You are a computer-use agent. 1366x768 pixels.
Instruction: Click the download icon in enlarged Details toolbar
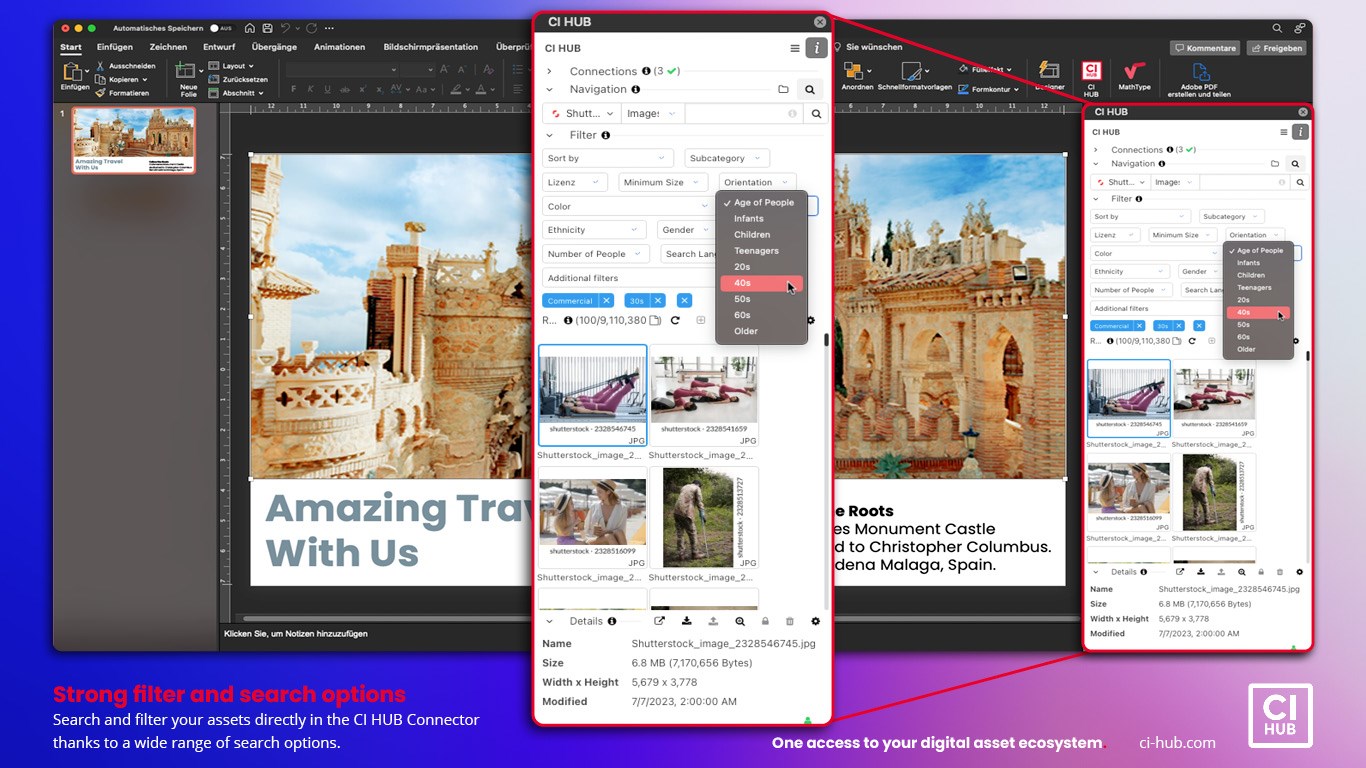(x=687, y=621)
